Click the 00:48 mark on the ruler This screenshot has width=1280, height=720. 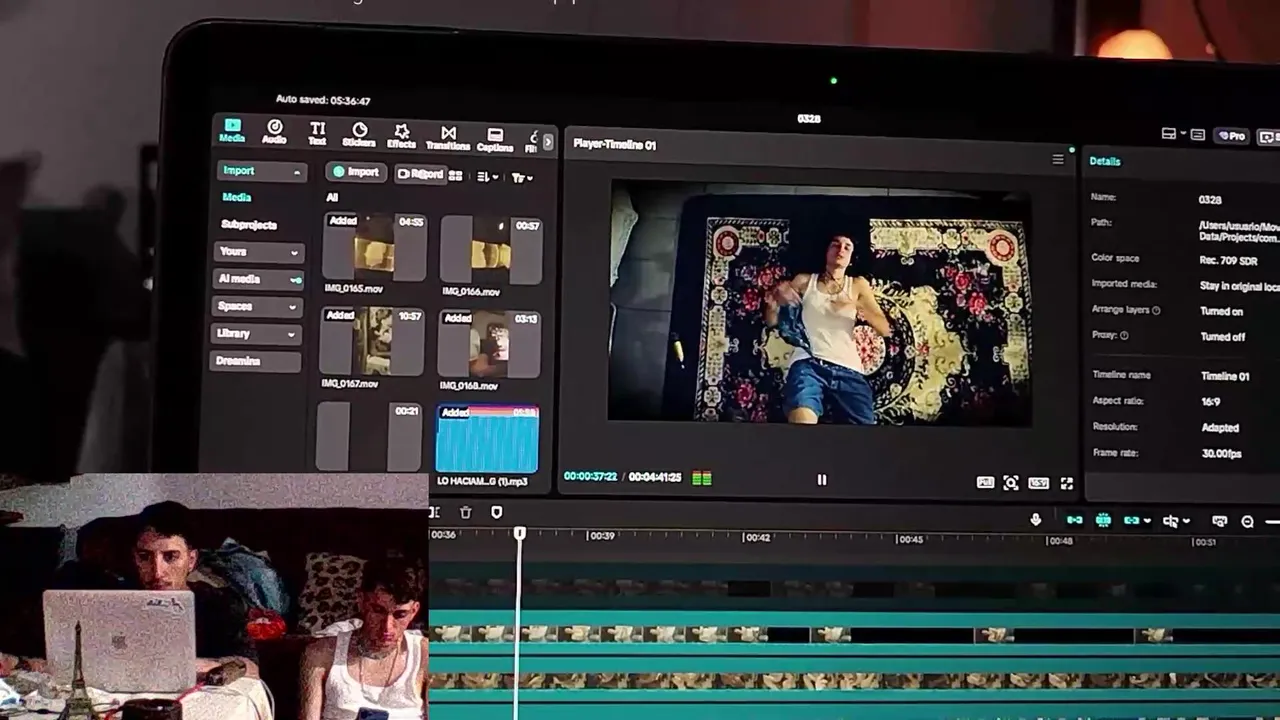1060,541
